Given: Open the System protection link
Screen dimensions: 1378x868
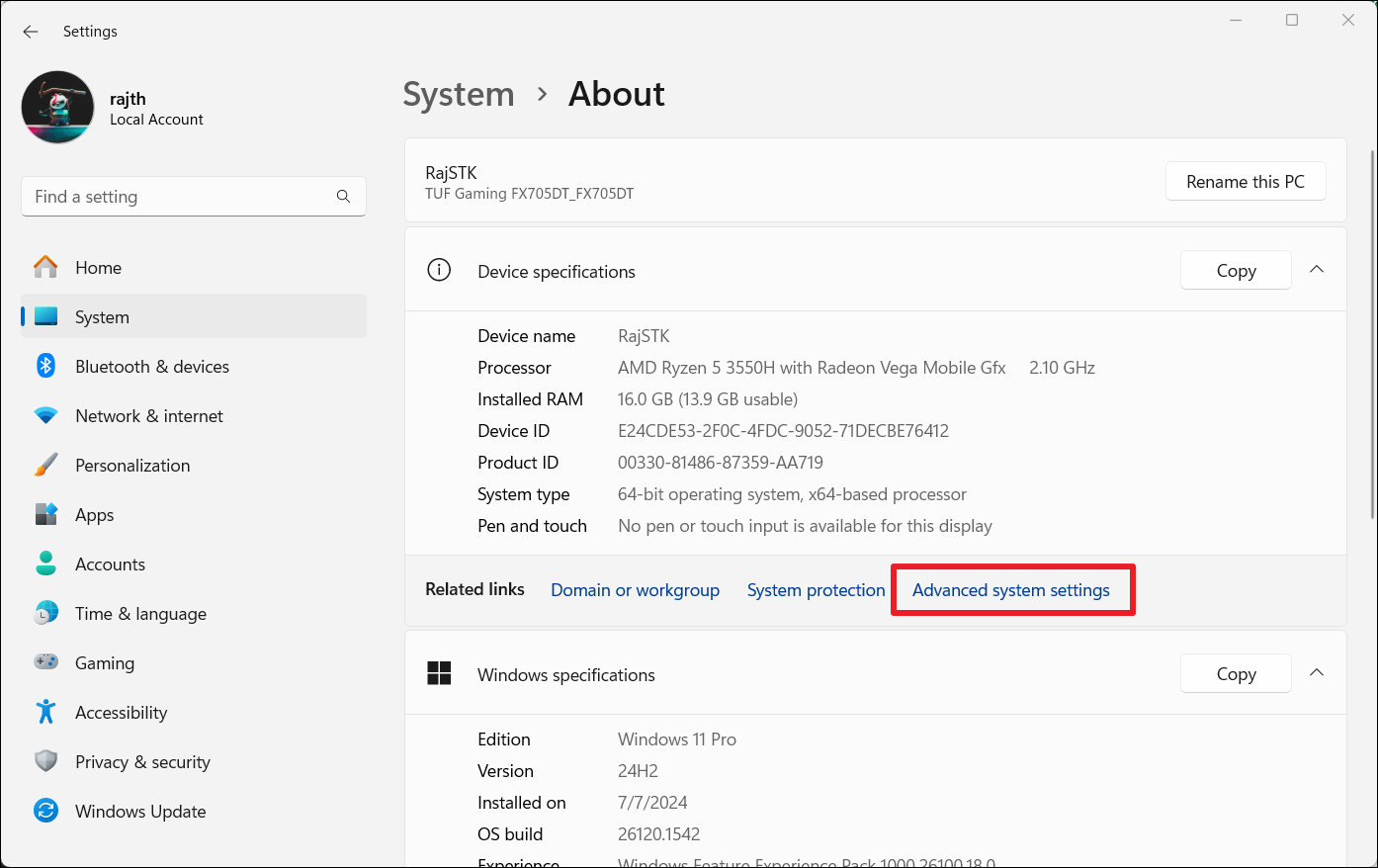Looking at the screenshot, I should [816, 590].
